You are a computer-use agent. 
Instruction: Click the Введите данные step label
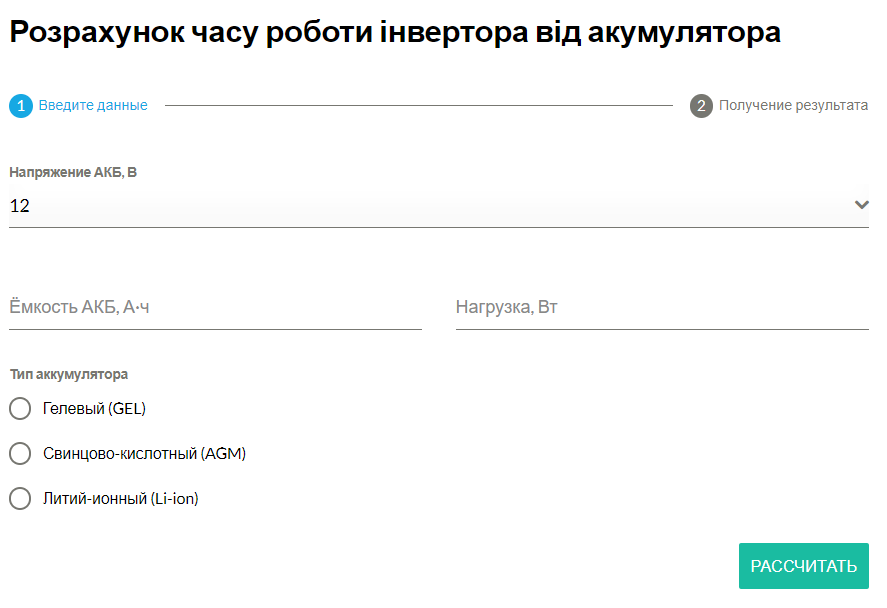point(92,104)
